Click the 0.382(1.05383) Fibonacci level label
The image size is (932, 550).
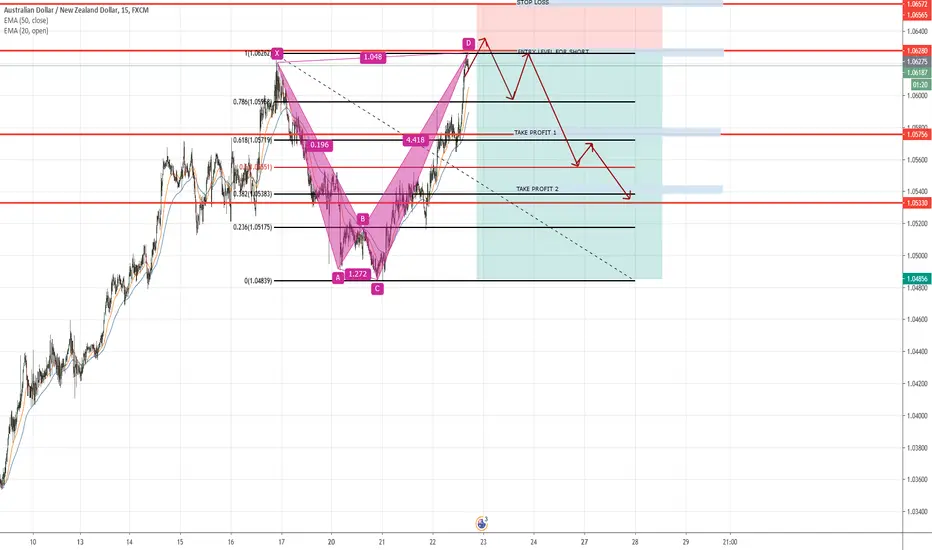(x=253, y=194)
